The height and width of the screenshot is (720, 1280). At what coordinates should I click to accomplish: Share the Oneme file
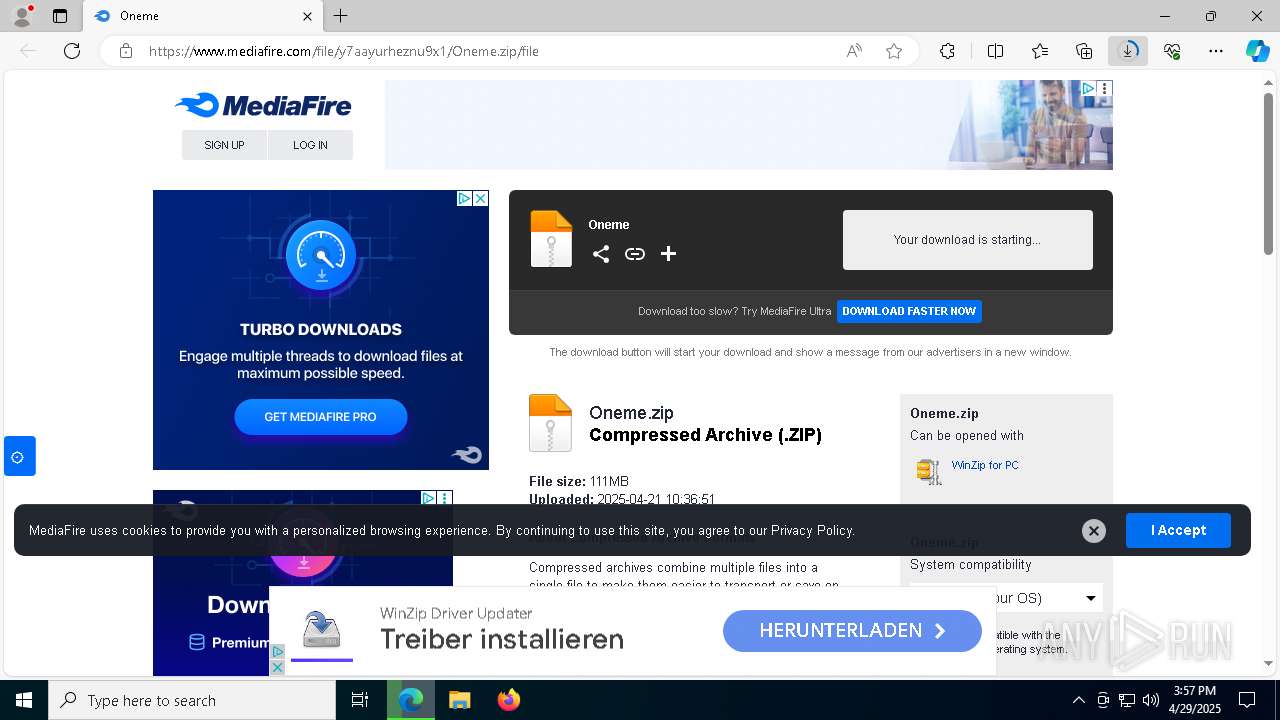click(x=601, y=254)
